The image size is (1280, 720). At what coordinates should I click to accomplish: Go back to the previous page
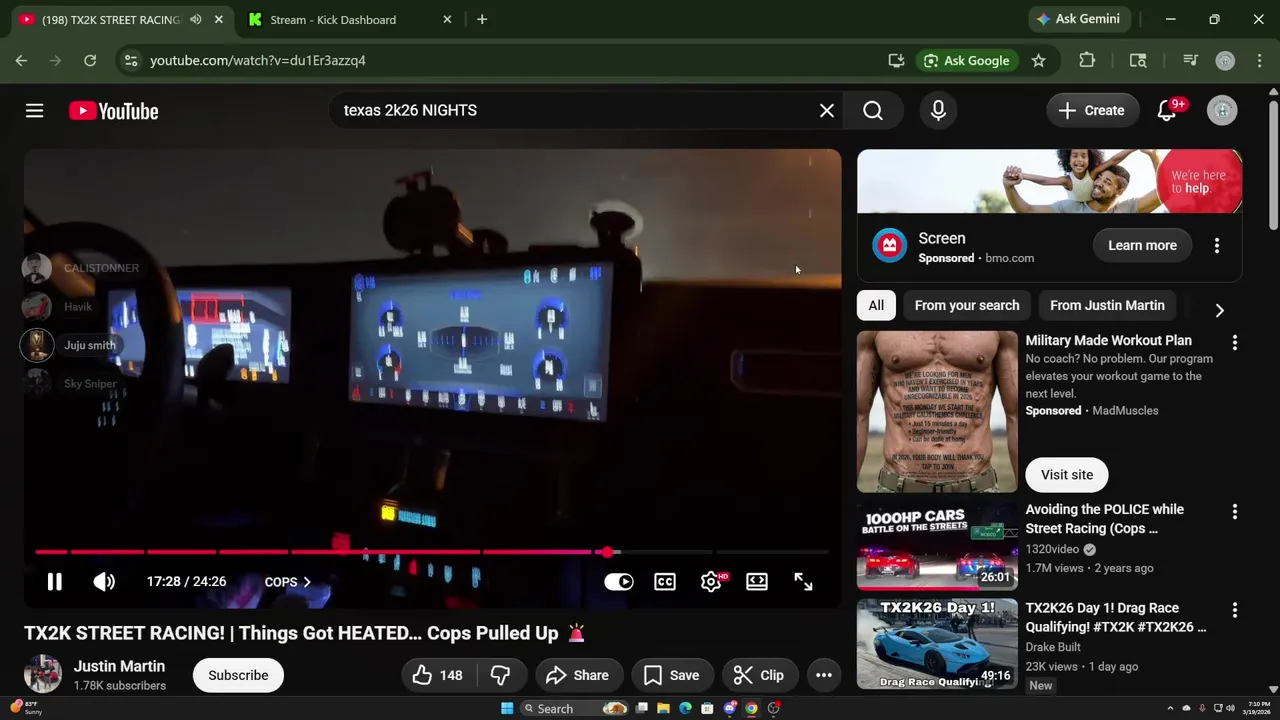[21, 61]
